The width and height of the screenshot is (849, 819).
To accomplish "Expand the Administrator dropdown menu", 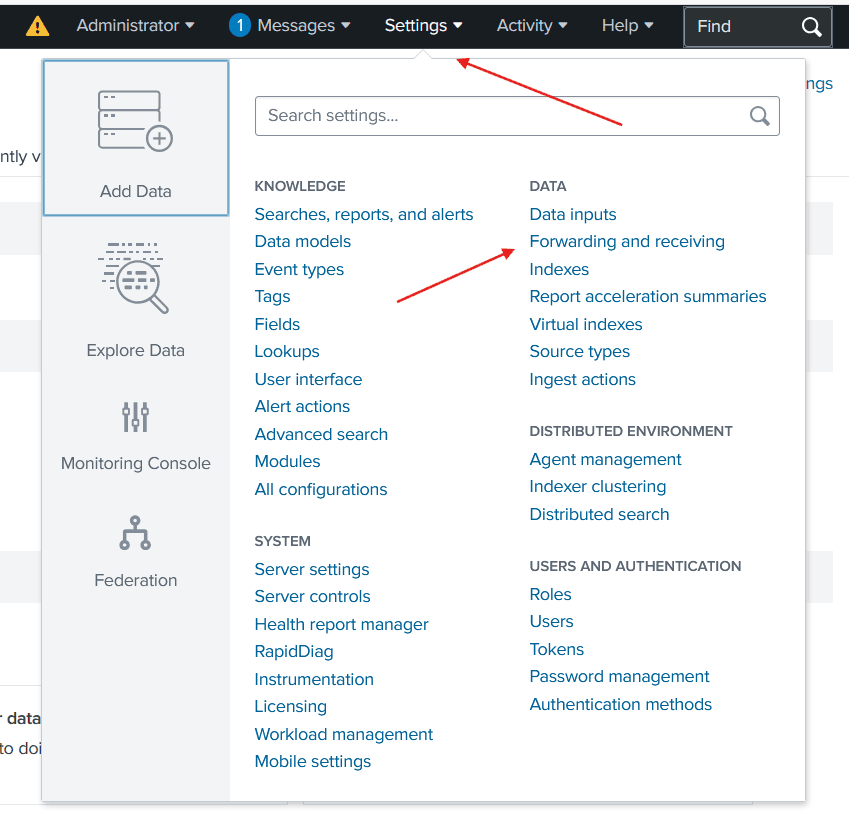I will point(135,26).
